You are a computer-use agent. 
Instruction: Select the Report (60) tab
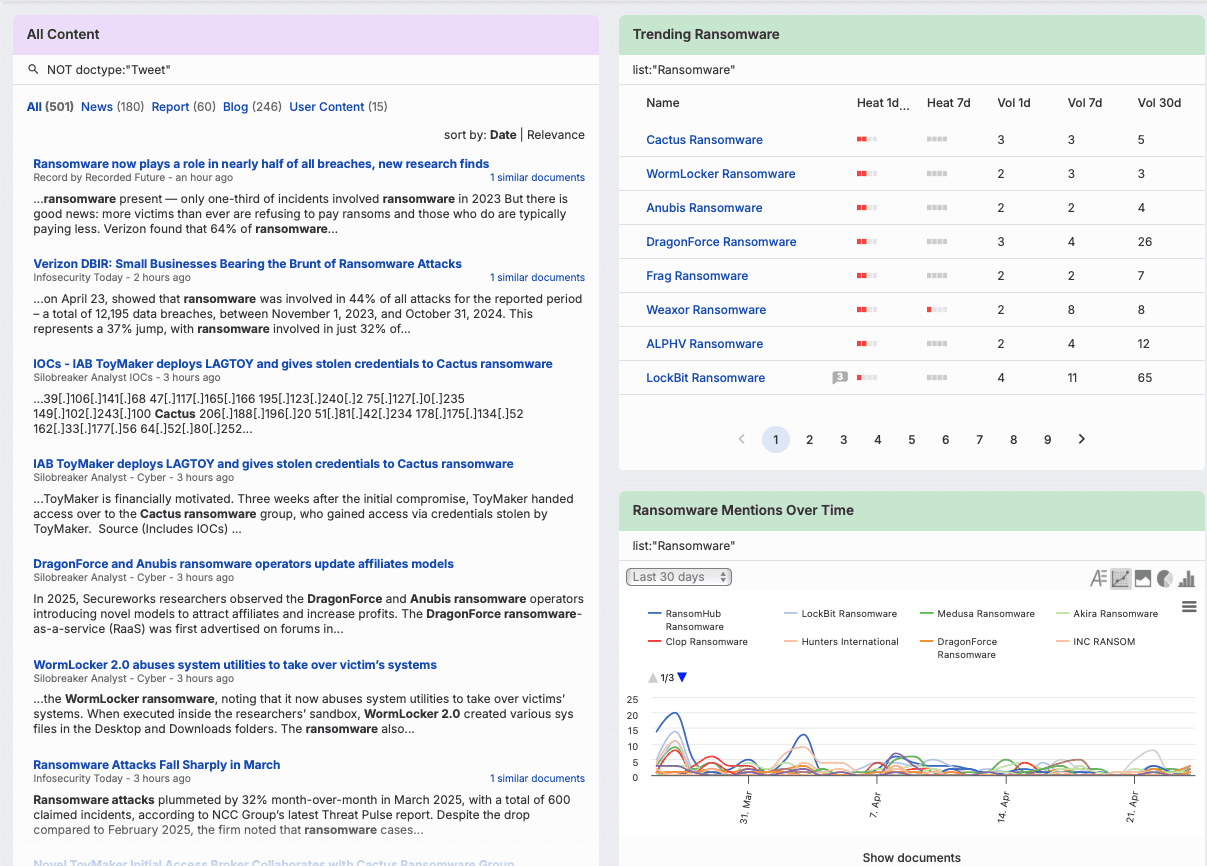tap(184, 107)
